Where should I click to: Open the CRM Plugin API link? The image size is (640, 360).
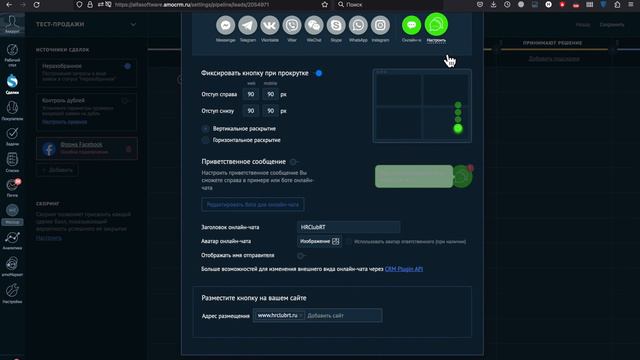pos(404,269)
